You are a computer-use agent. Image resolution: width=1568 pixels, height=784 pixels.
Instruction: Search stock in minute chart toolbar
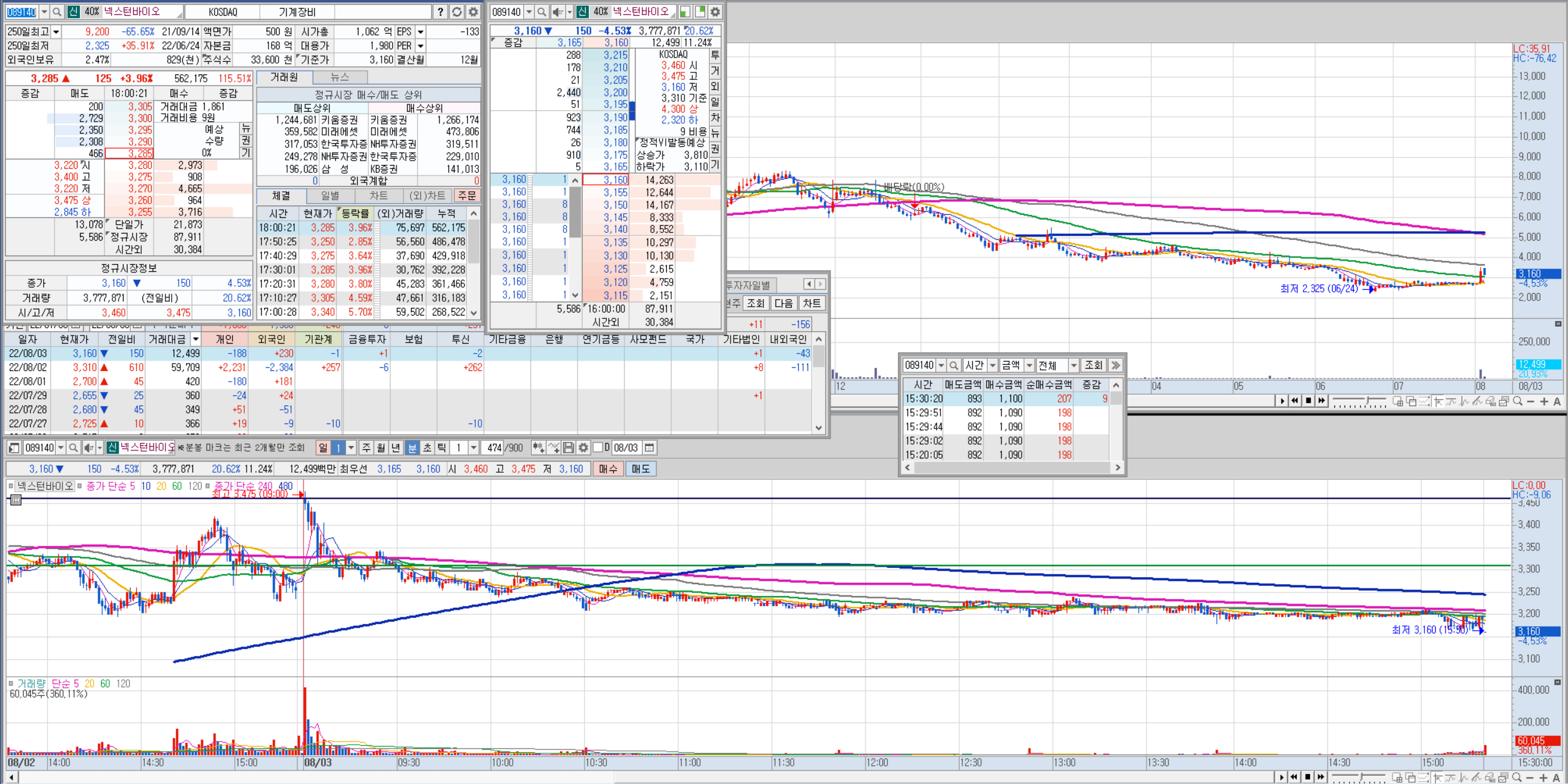(x=73, y=448)
